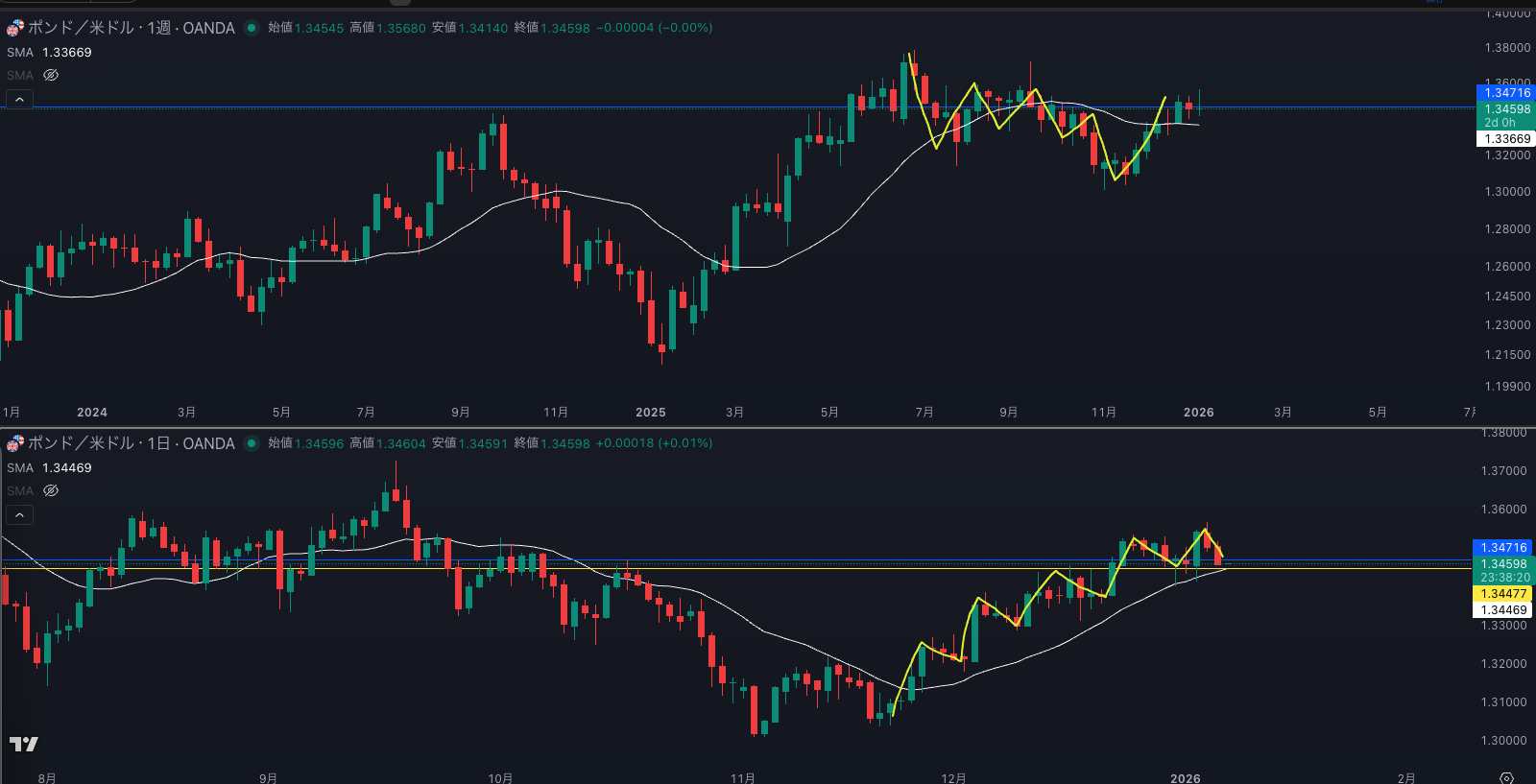Open chart settings hexagon icon at bottom right

(1506, 777)
